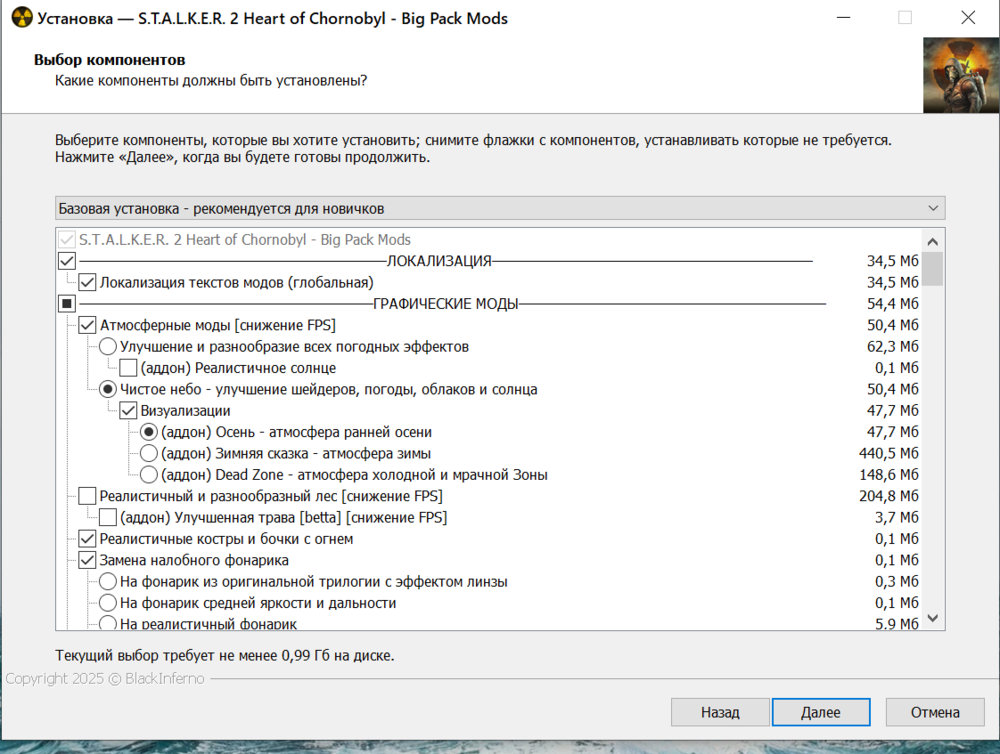
Task: Uncheck Локализация текстов модов (глобальная)
Action: coord(87,282)
